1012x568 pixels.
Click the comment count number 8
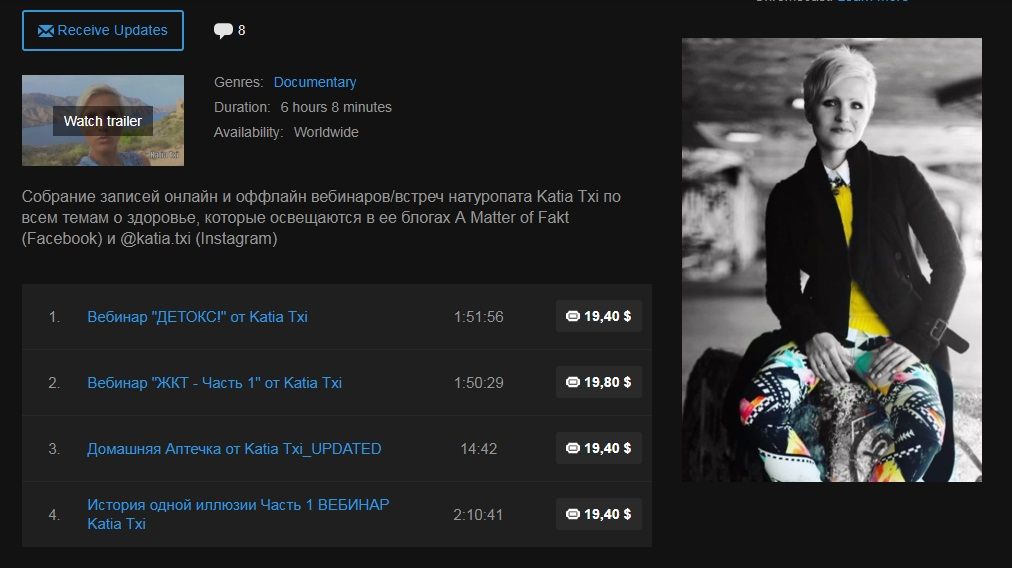click(241, 30)
